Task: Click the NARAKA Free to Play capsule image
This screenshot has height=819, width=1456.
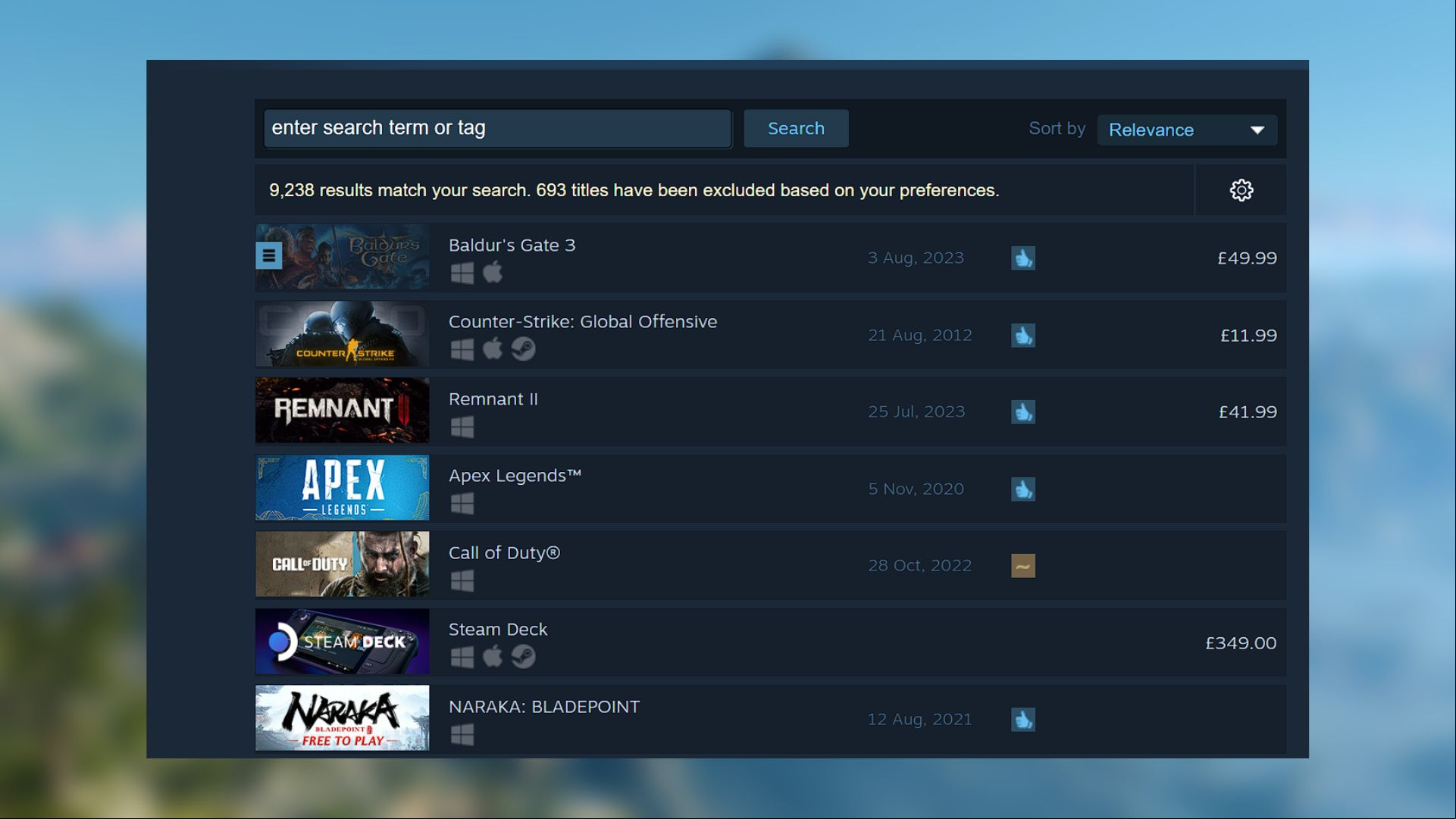Action: click(x=342, y=718)
